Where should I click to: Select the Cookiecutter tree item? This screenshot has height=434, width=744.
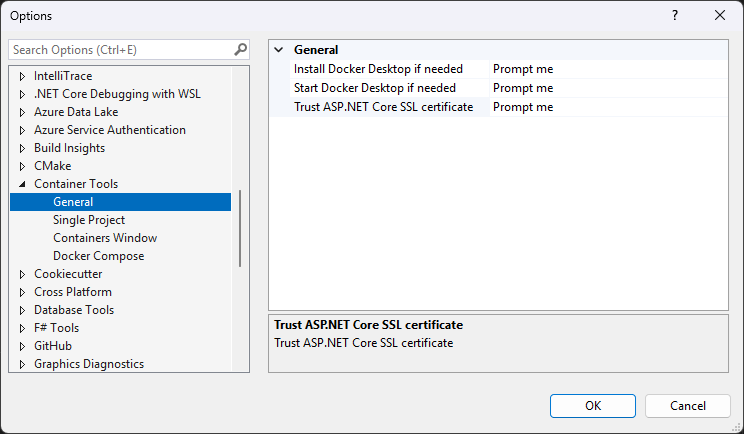tap(68, 274)
